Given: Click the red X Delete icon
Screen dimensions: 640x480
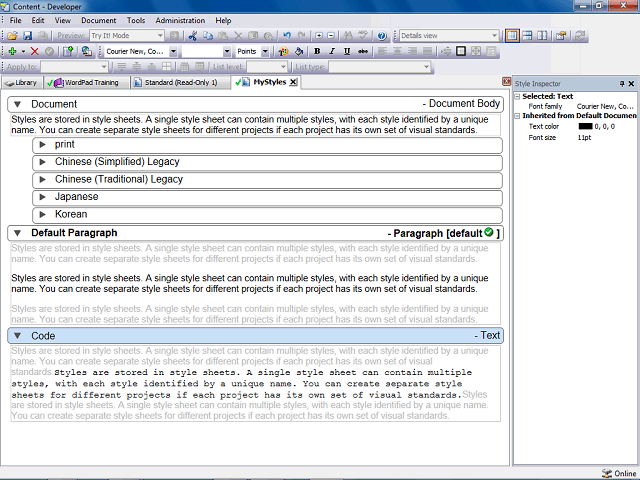Looking at the screenshot, I should (35, 51).
